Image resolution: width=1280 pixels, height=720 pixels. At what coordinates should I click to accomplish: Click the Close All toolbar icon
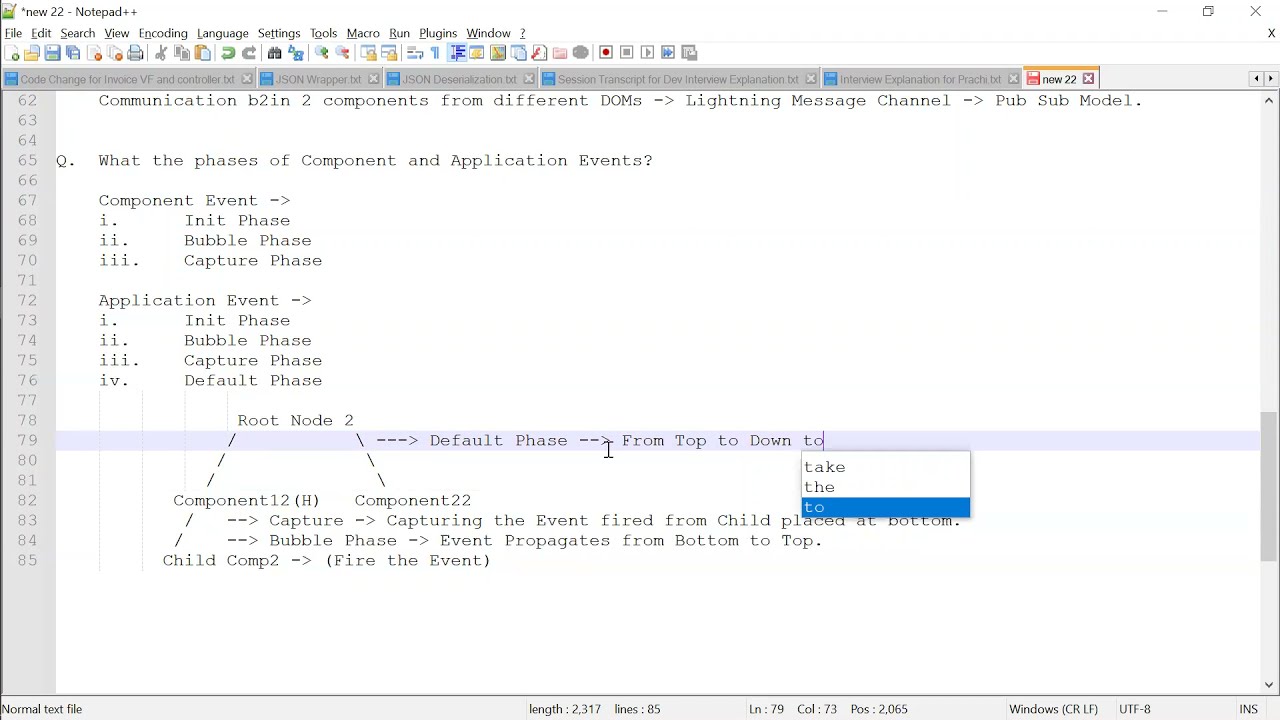[116, 53]
